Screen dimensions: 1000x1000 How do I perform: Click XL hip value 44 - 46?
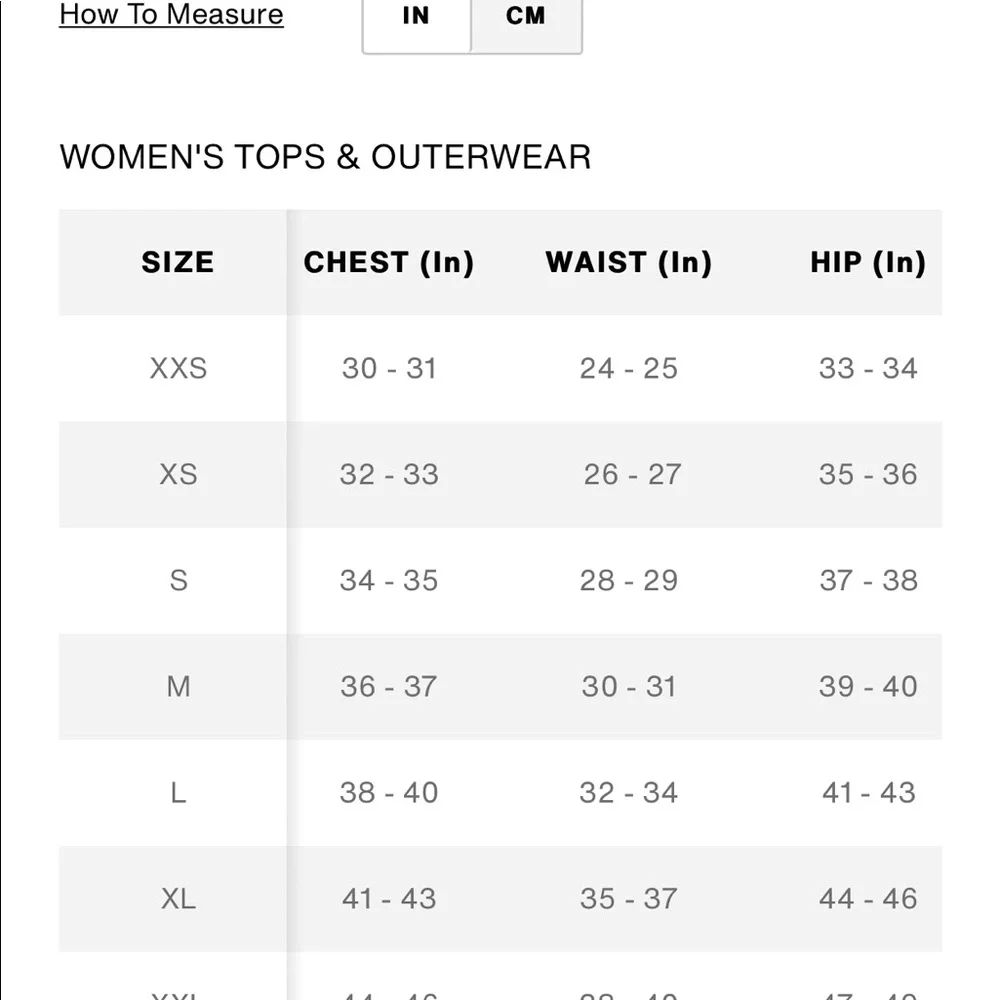pos(869,899)
